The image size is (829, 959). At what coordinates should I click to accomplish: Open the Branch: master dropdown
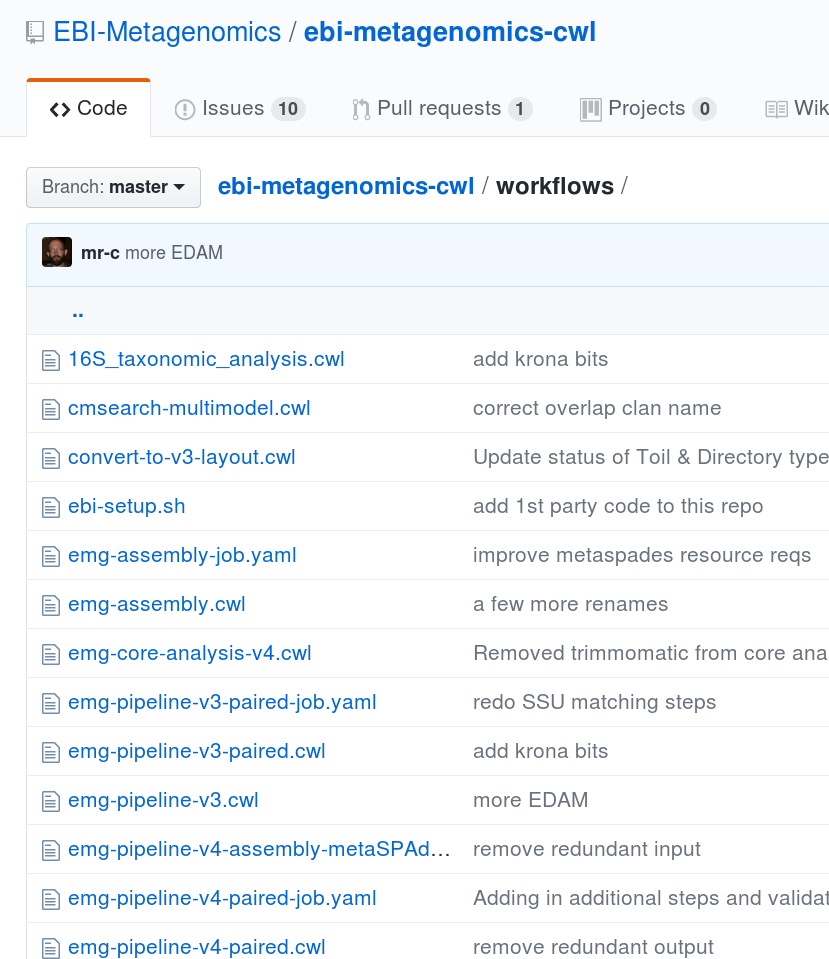113,187
